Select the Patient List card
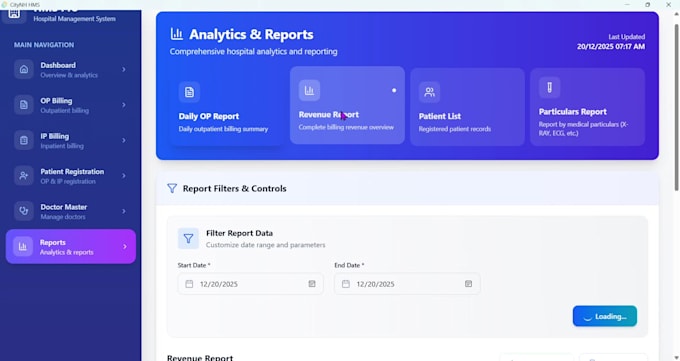Image resolution: width=680 pixels, height=361 pixels. (x=468, y=107)
